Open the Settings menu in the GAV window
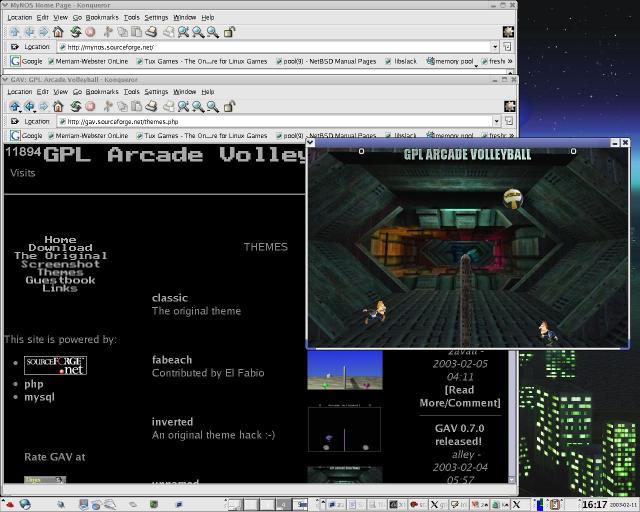The width and height of the screenshot is (640, 512). (x=156, y=92)
